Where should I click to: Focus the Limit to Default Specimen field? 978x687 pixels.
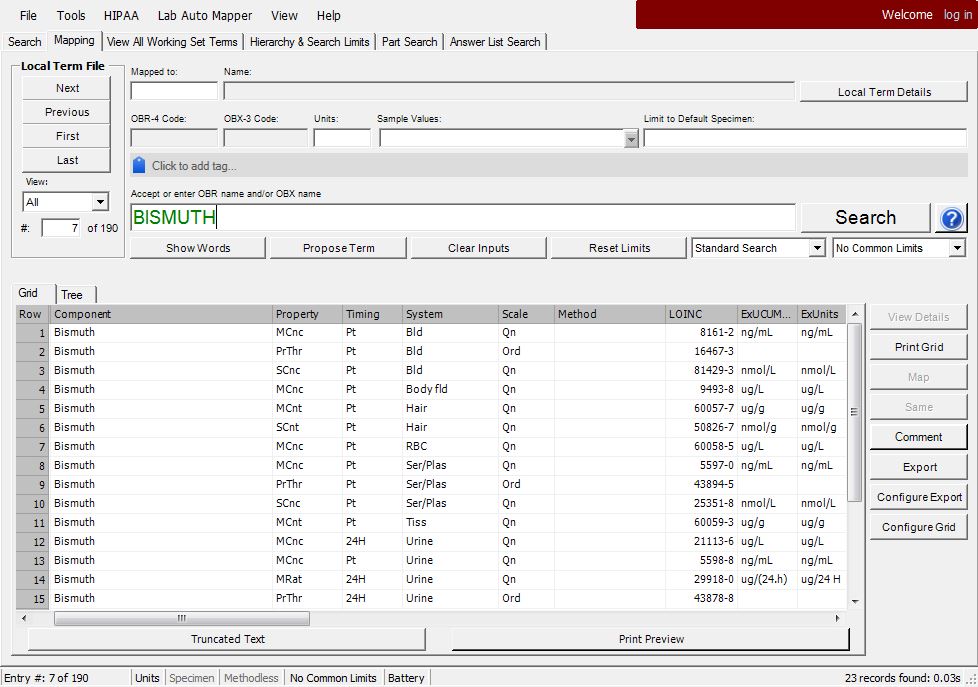(805, 138)
